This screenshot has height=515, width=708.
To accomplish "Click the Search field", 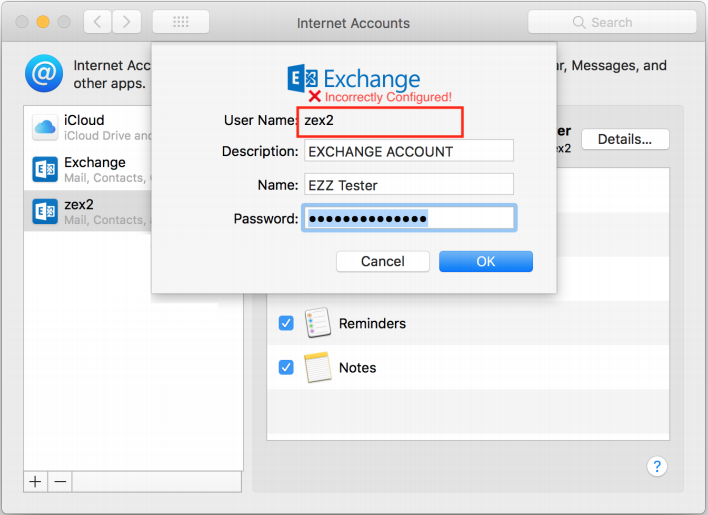I will (x=612, y=22).
